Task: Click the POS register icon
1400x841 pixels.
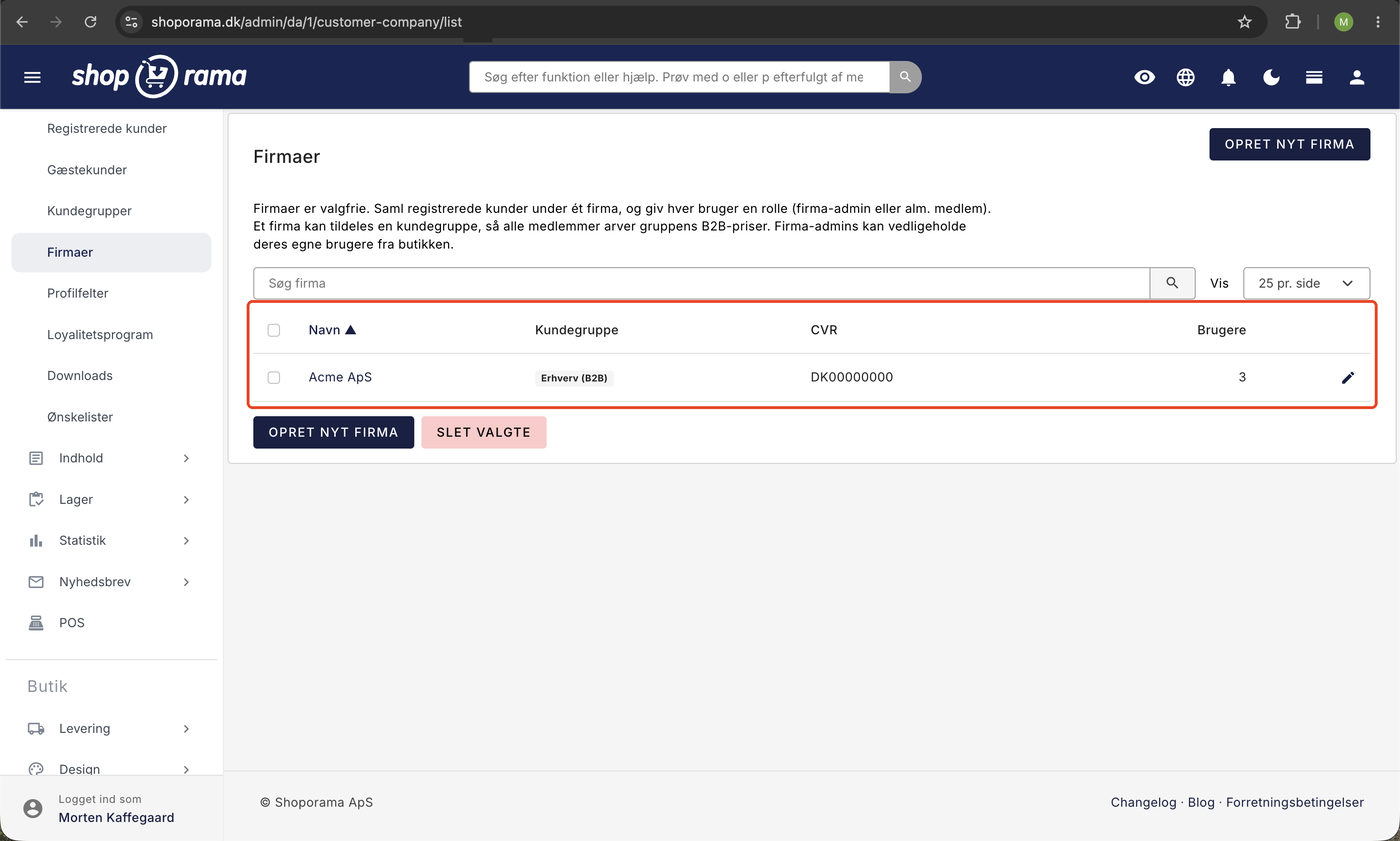Action: coord(36,622)
